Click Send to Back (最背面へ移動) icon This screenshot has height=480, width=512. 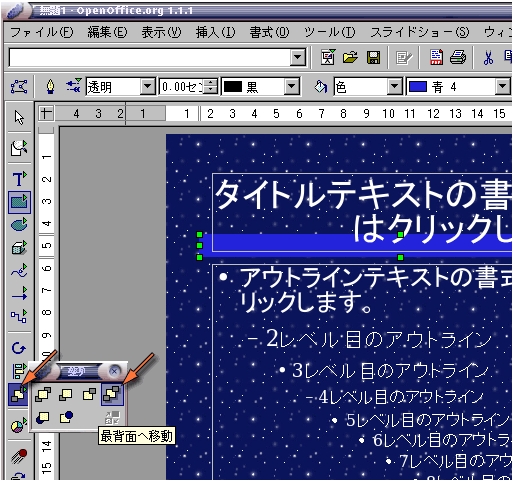tap(112, 394)
